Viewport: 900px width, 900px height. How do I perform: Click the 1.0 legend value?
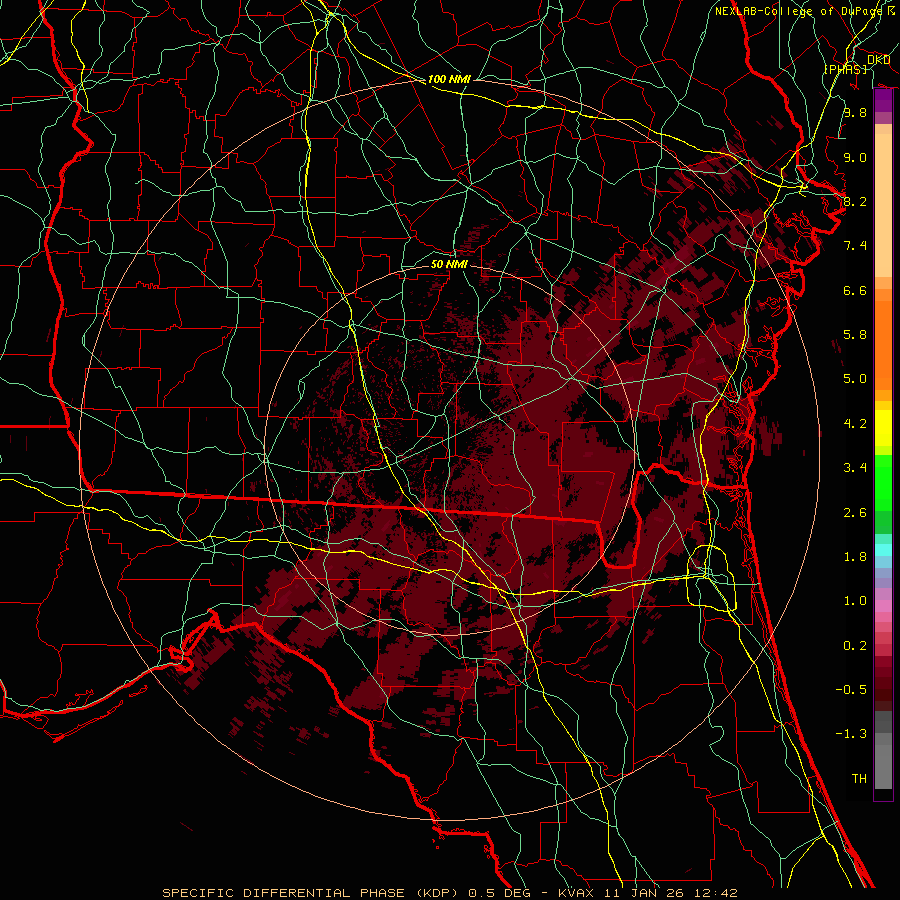(855, 601)
